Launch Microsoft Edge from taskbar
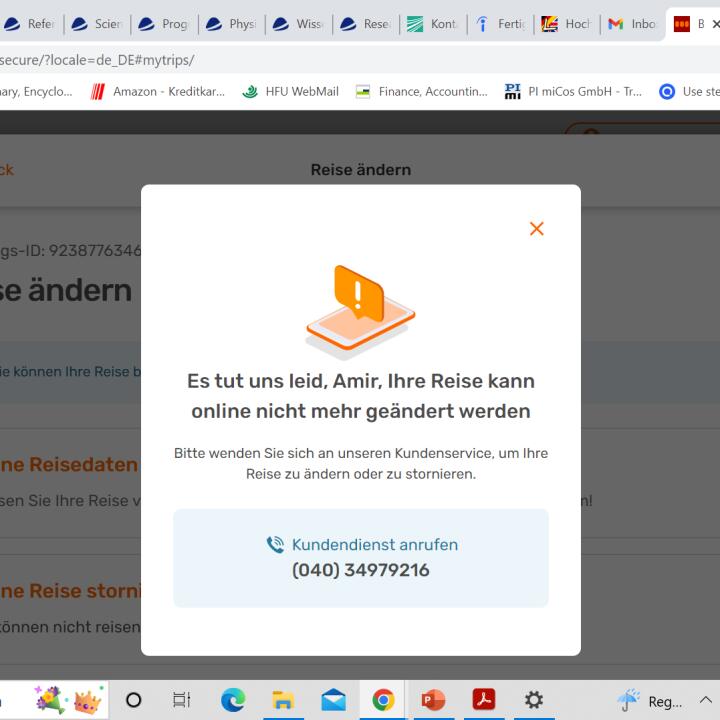Viewport: 720px width, 720px height. (x=233, y=700)
